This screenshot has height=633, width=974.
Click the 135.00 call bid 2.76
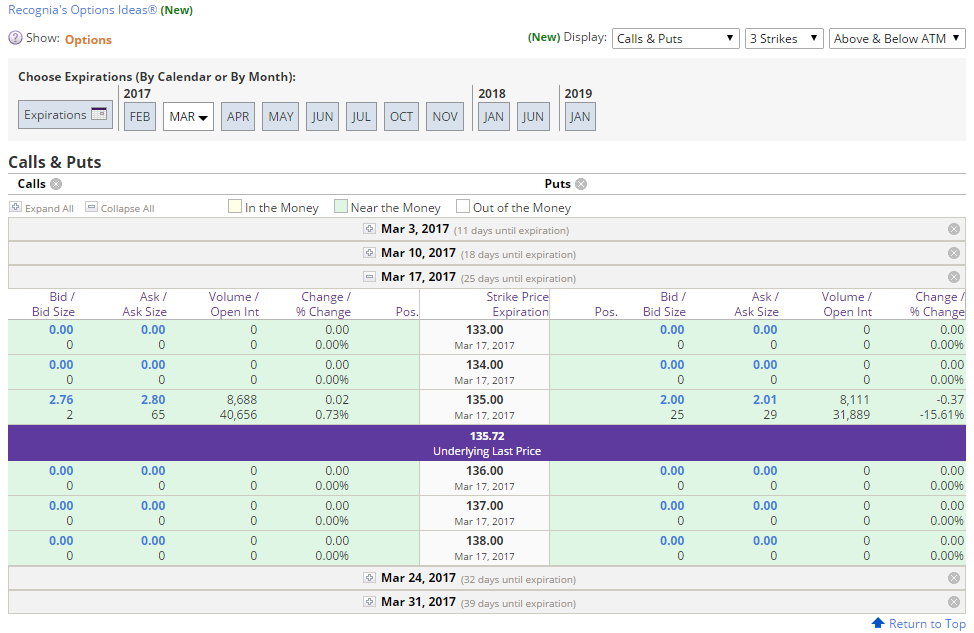pyautogui.click(x=61, y=399)
